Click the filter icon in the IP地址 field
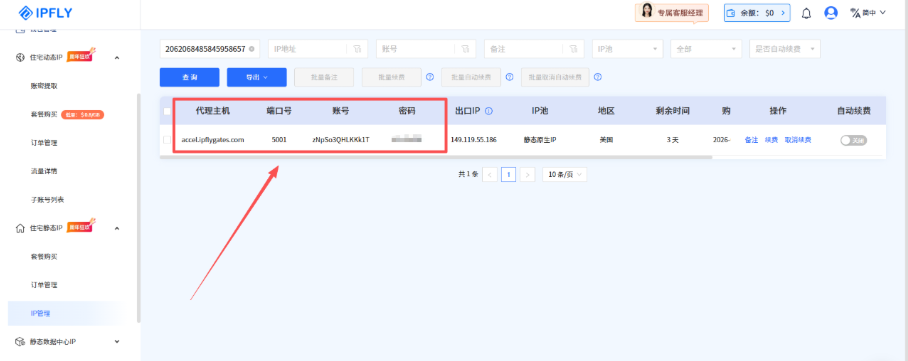 pos(357,49)
